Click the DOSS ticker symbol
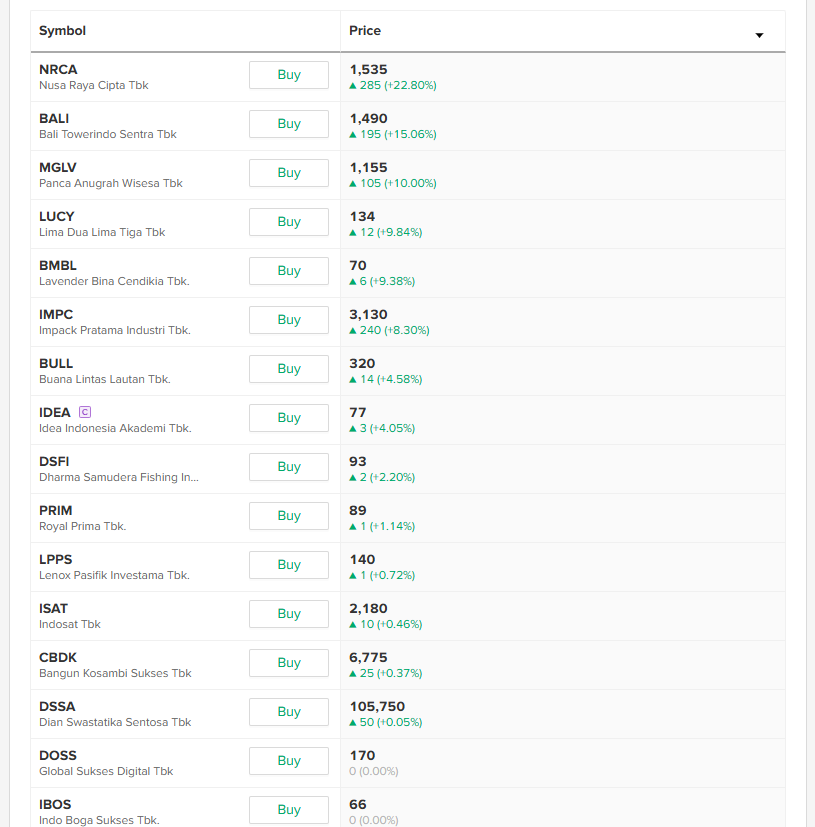This screenshot has width=815, height=827. click(x=58, y=756)
